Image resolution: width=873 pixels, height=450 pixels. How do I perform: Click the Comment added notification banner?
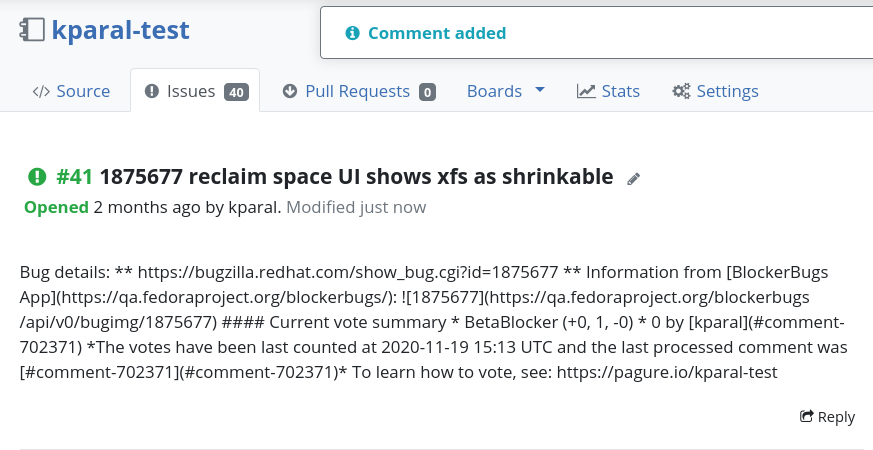pyautogui.click(x=596, y=33)
